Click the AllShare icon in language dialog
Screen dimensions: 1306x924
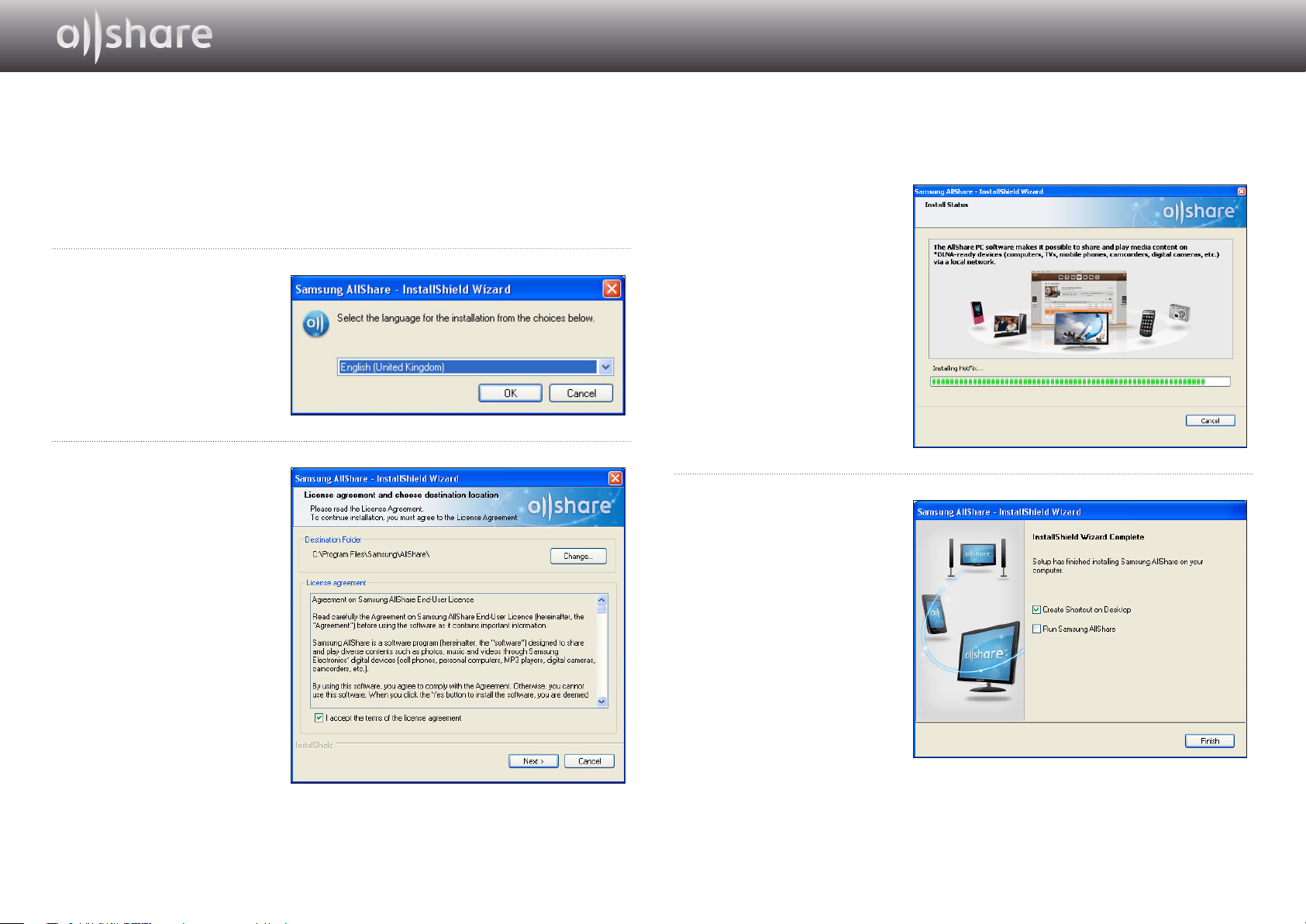(x=315, y=323)
